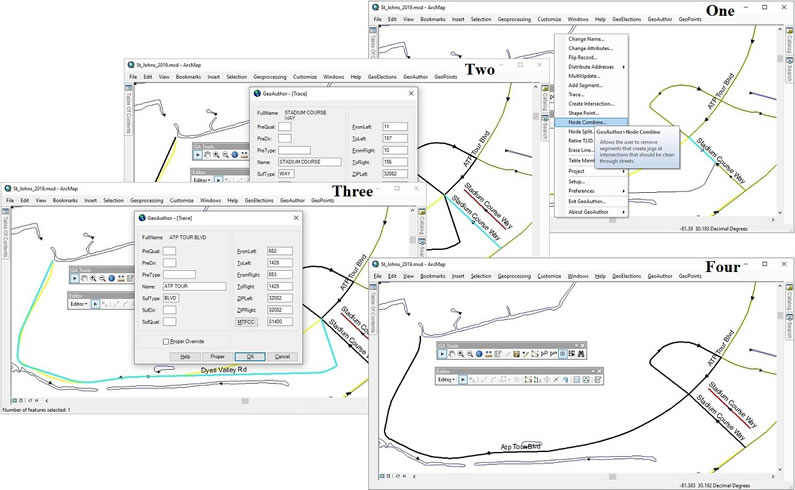Click the Name field containing ATP TOUR
Viewport: 795px width, 490px height.
194,286
